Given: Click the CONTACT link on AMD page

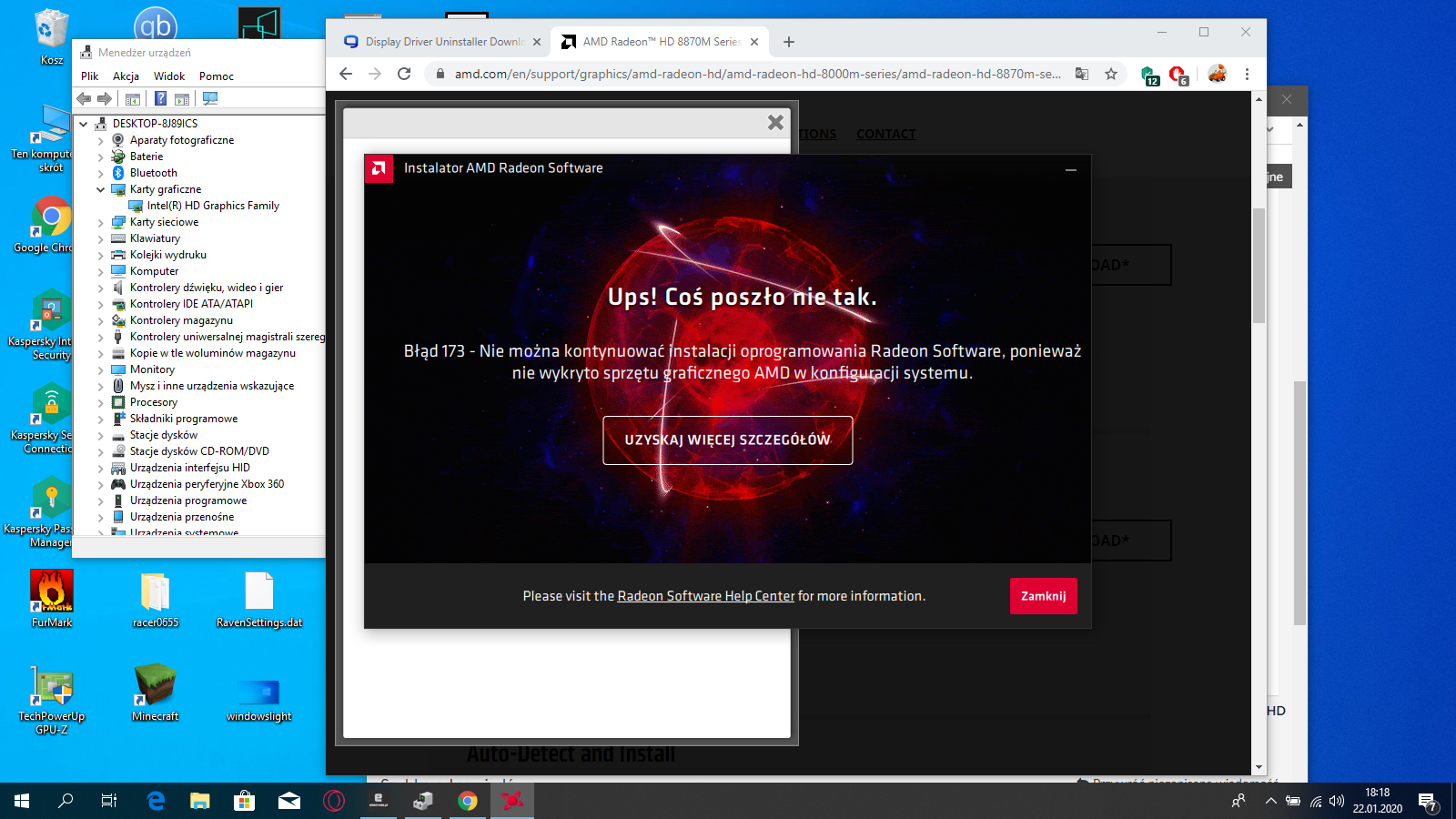Looking at the screenshot, I should point(885,134).
